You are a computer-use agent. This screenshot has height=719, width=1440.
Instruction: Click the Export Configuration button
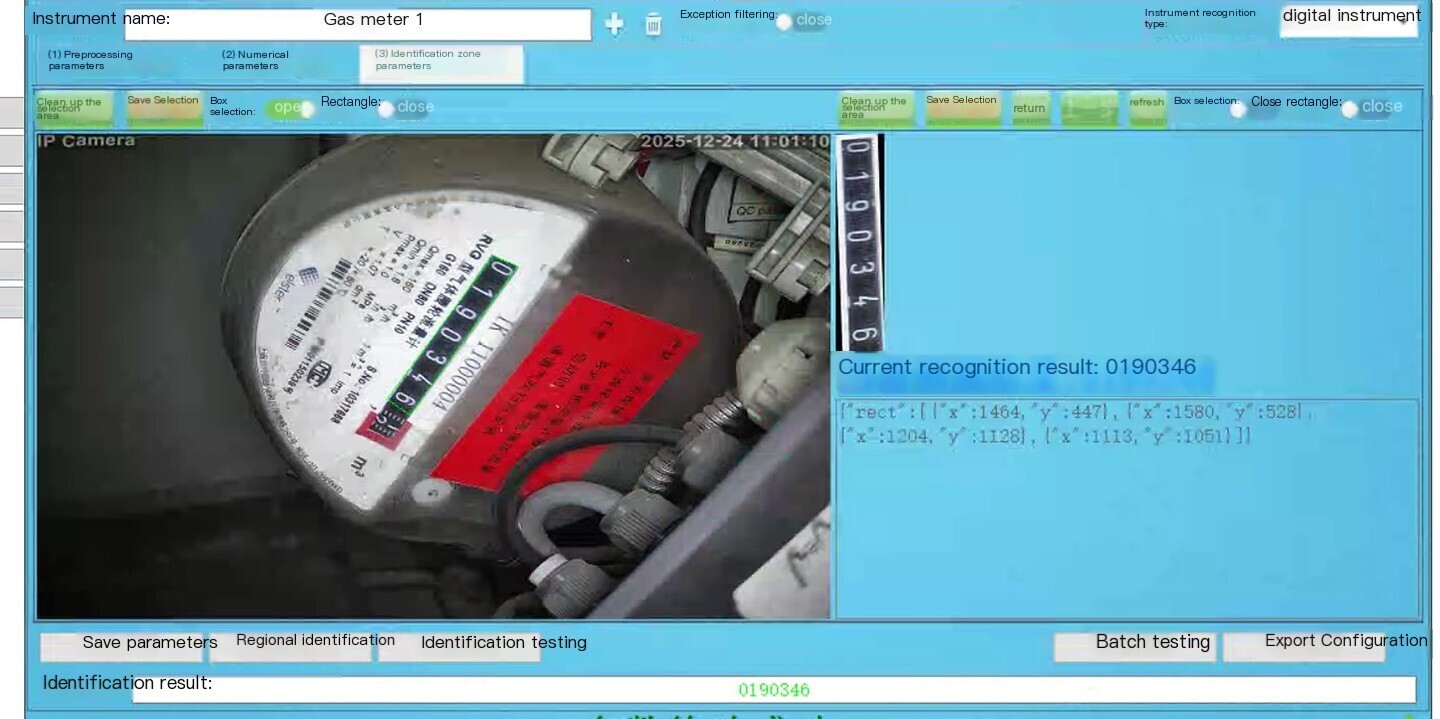tap(1304, 646)
